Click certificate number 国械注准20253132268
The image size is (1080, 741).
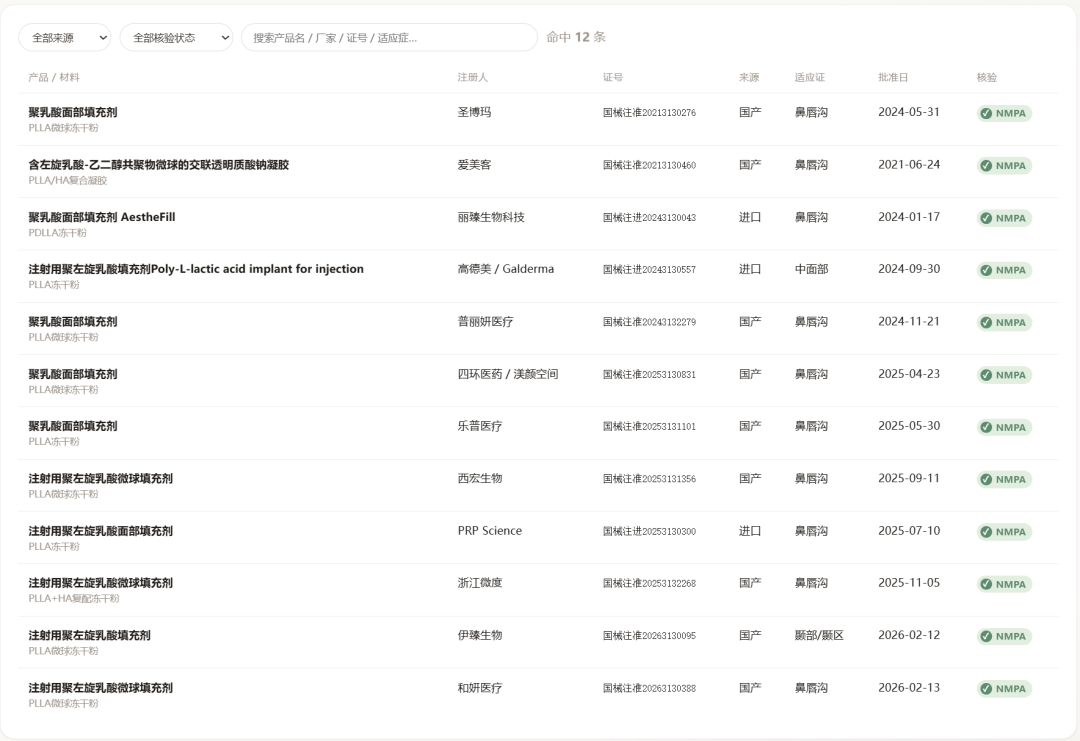point(650,584)
